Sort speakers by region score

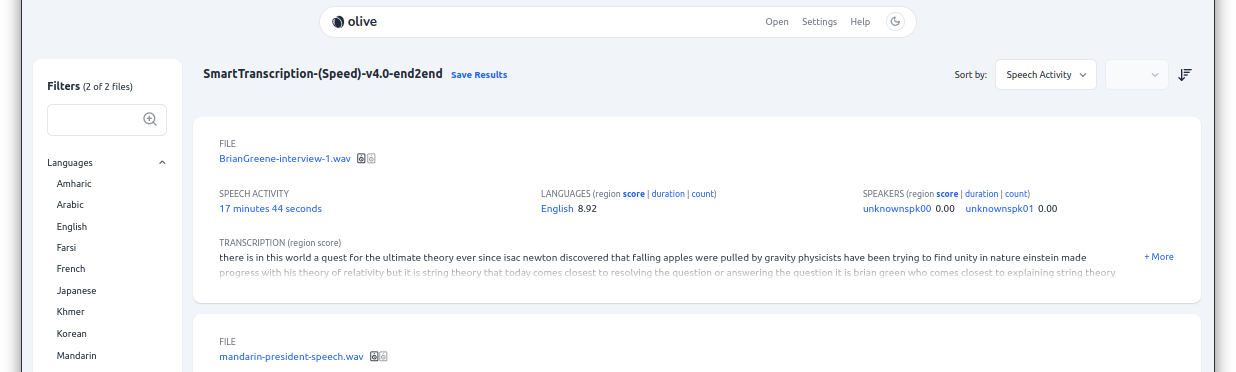click(x=947, y=194)
